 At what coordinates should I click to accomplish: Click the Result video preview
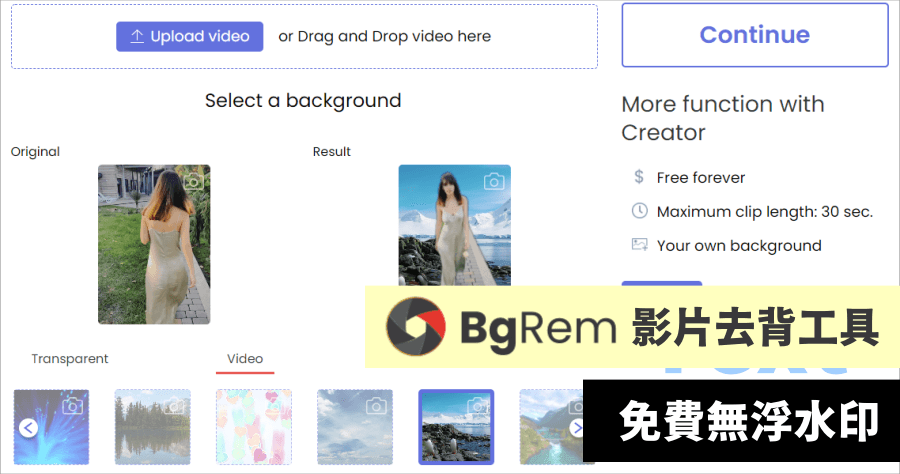455,225
